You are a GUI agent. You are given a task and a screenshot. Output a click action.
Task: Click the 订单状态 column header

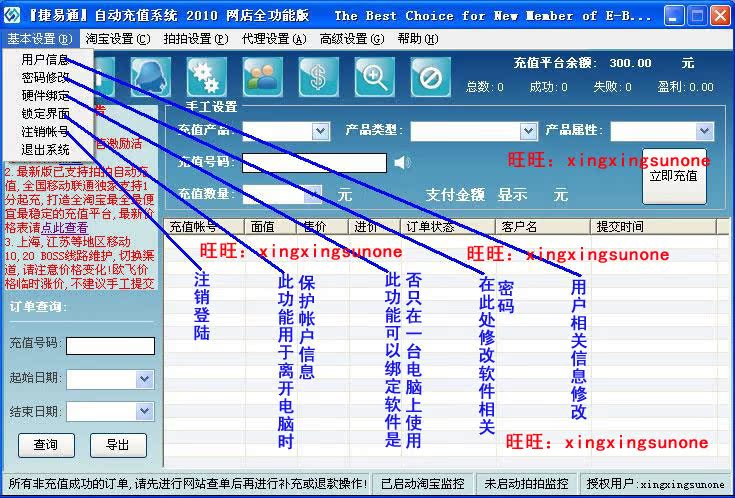448,227
